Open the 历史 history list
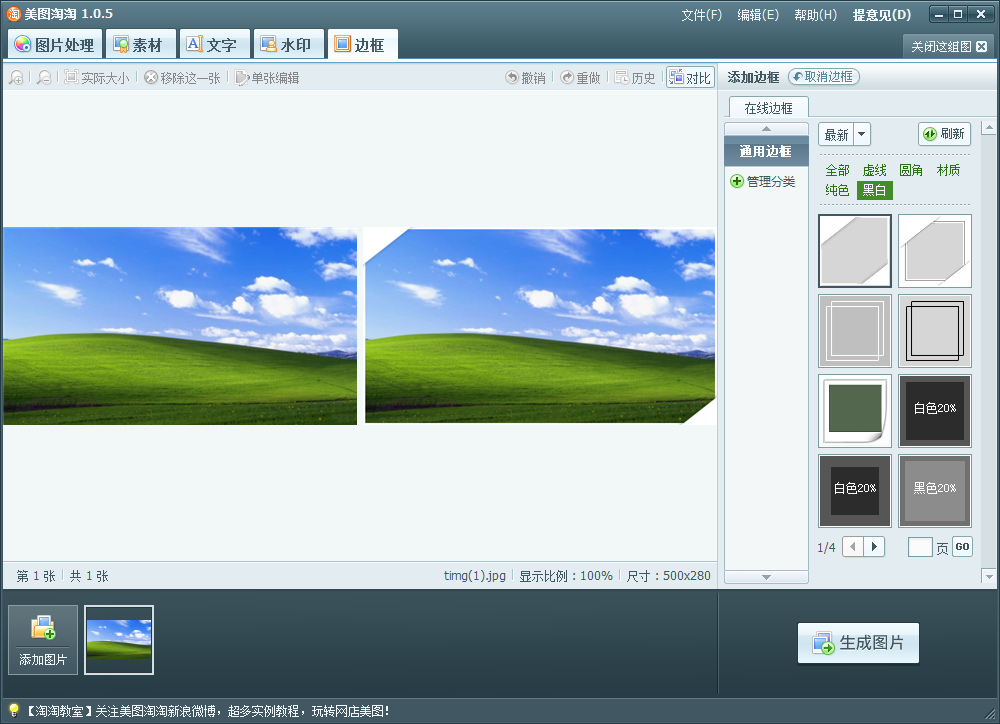1000x724 pixels. tap(635, 78)
